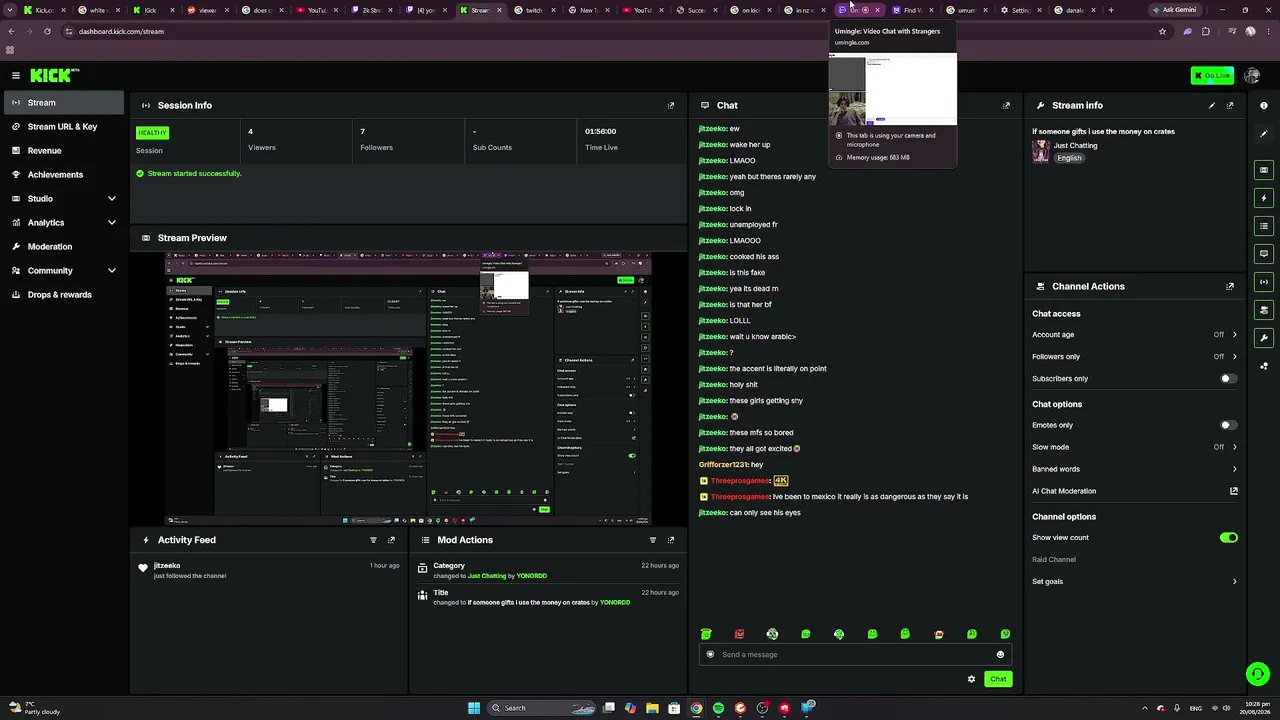Image resolution: width=1280 pixels, height=720 pixels.
Task: Select the red angry emote in quick emotes
Action: [x=739, y=634]
